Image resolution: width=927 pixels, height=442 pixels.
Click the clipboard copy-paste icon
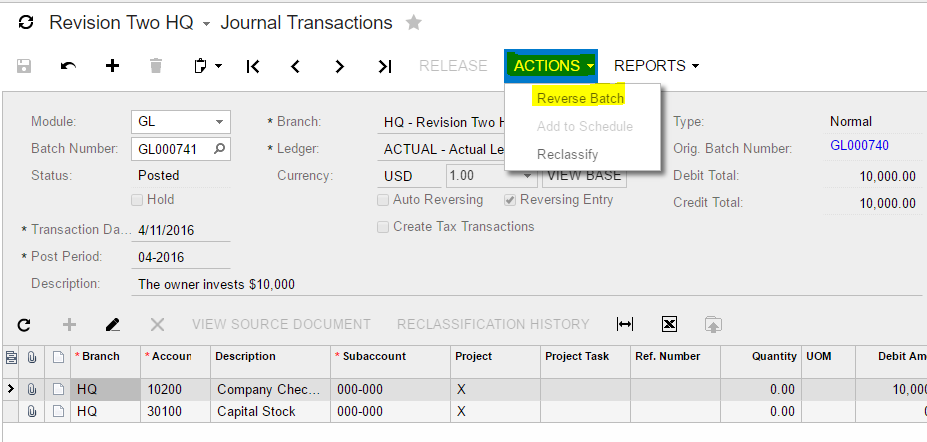201,66
